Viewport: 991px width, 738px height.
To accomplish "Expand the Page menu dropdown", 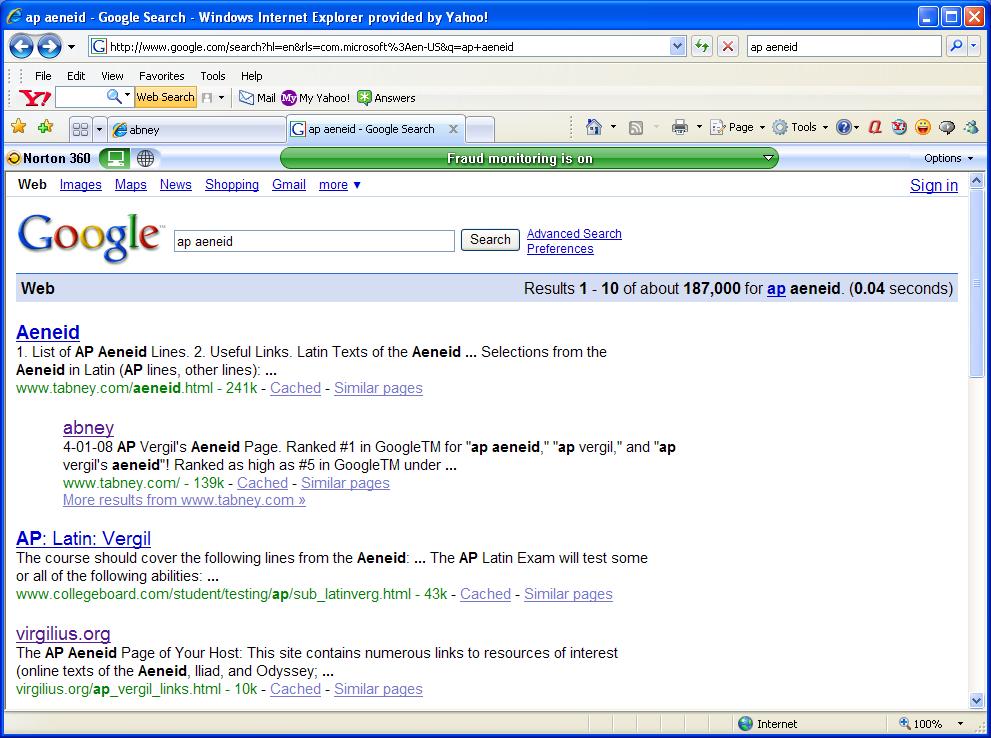I will pyautogui.click(x=762, y=128).
